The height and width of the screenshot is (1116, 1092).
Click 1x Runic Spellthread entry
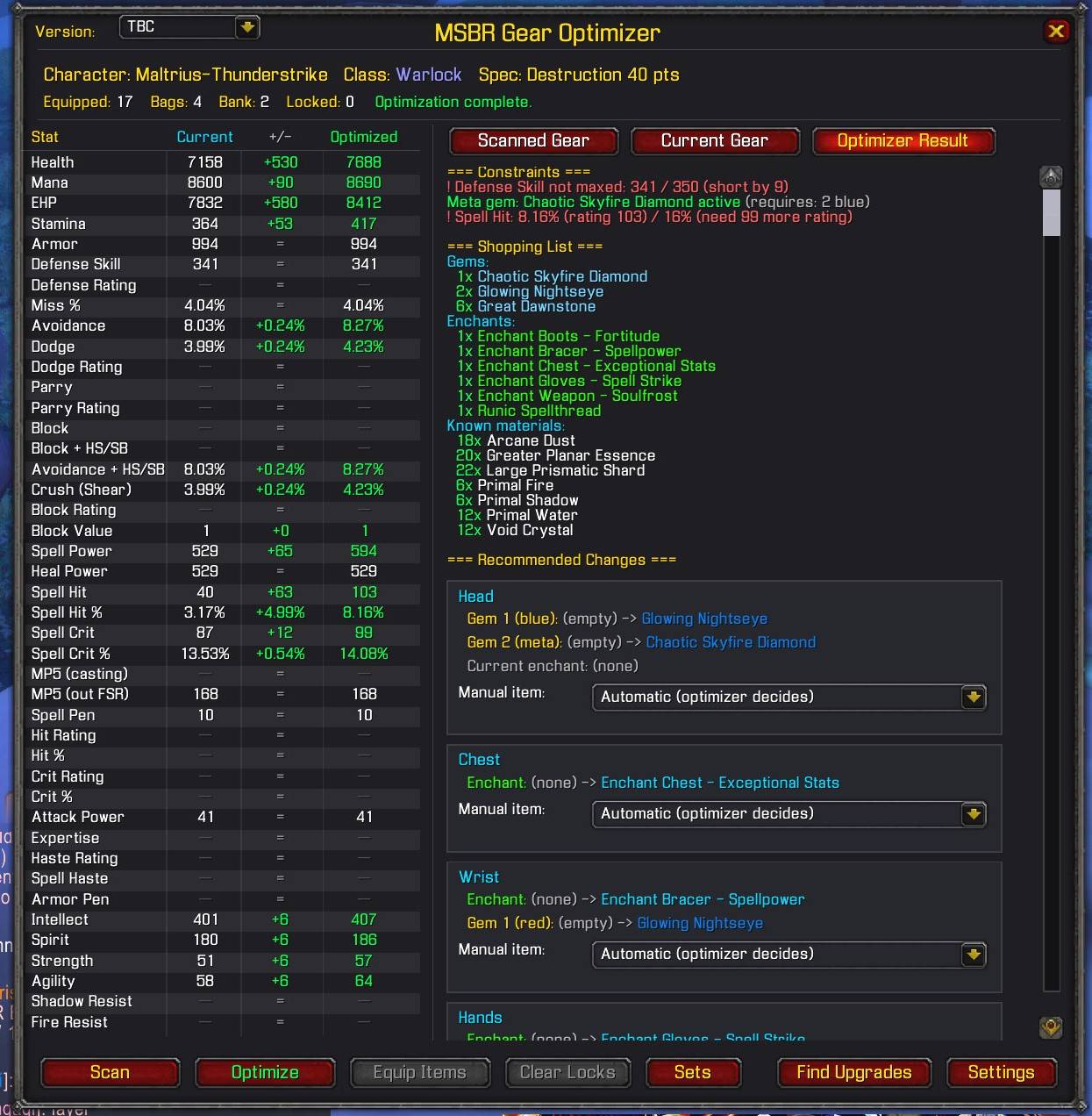pyautogui.click(x=529, y=411)
